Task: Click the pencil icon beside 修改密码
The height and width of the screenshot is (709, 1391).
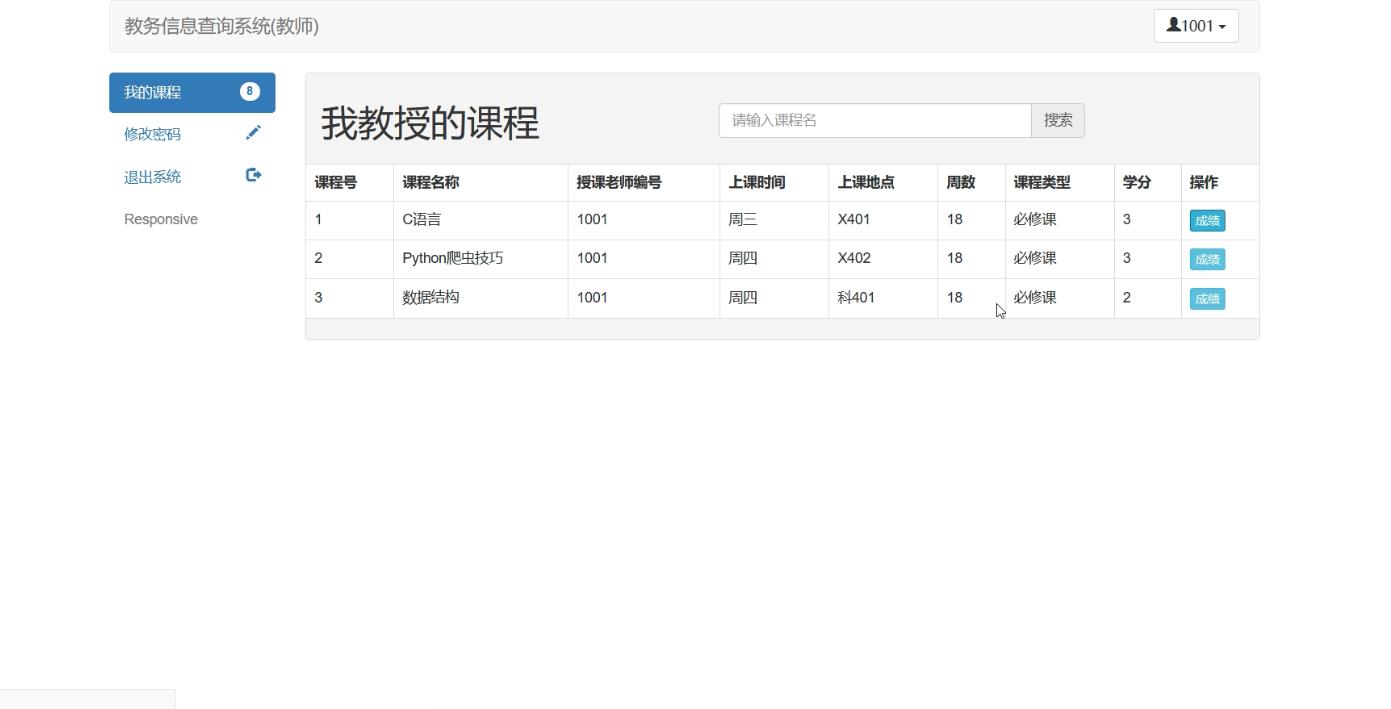Action: [253, 133]
